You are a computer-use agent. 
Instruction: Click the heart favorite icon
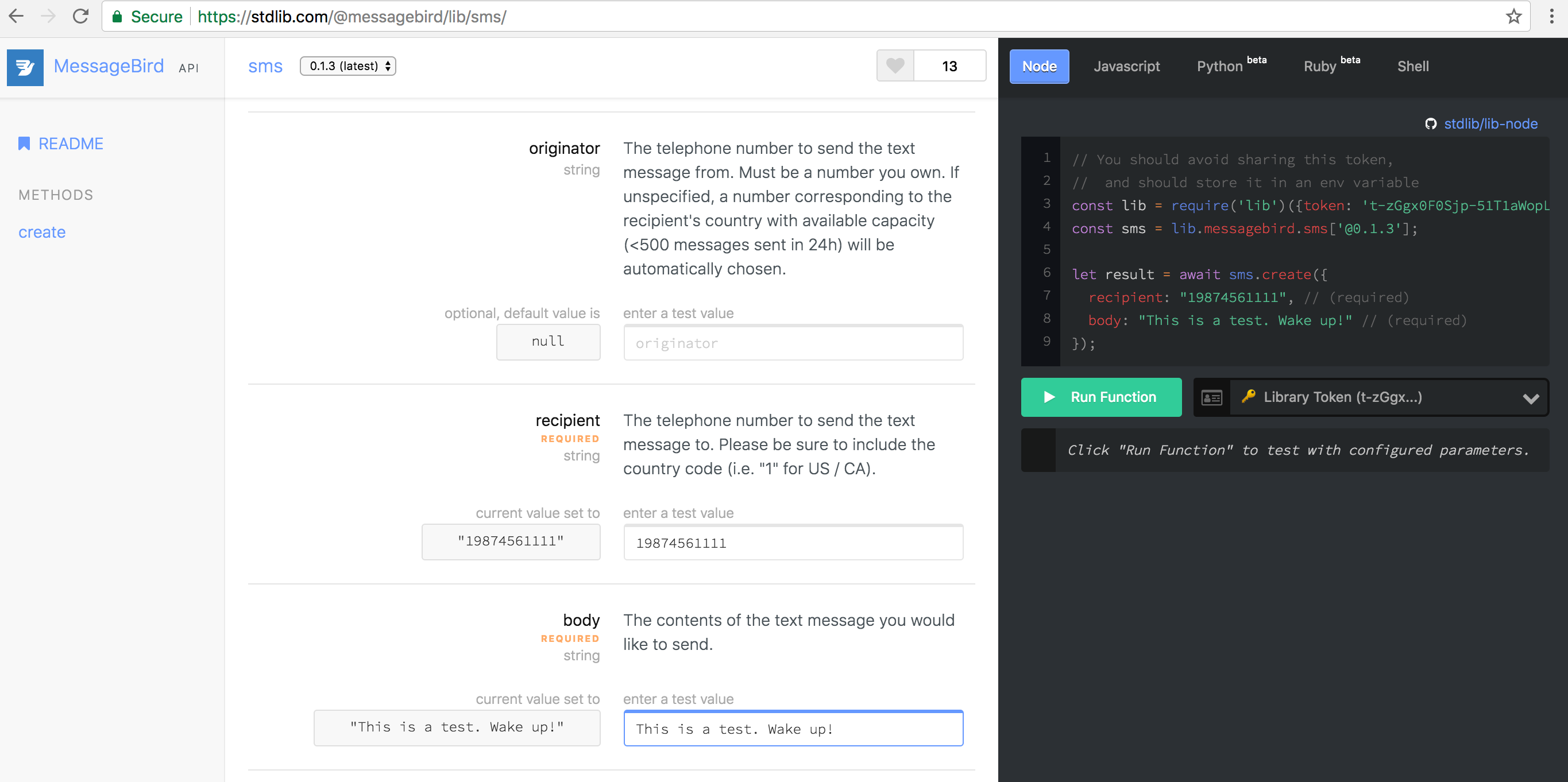click(895, 65)
